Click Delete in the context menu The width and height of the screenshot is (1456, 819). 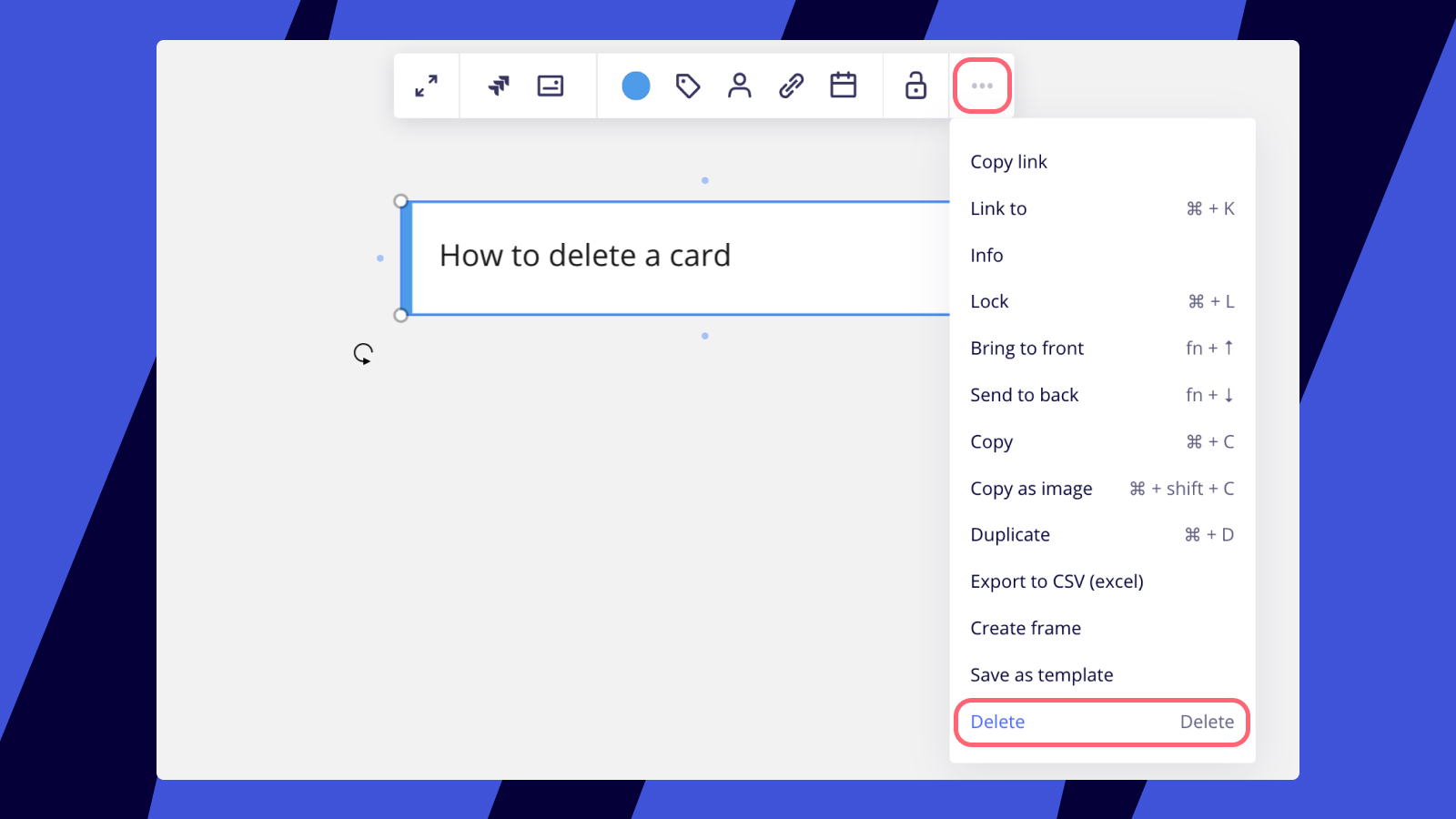coord(997,722)
